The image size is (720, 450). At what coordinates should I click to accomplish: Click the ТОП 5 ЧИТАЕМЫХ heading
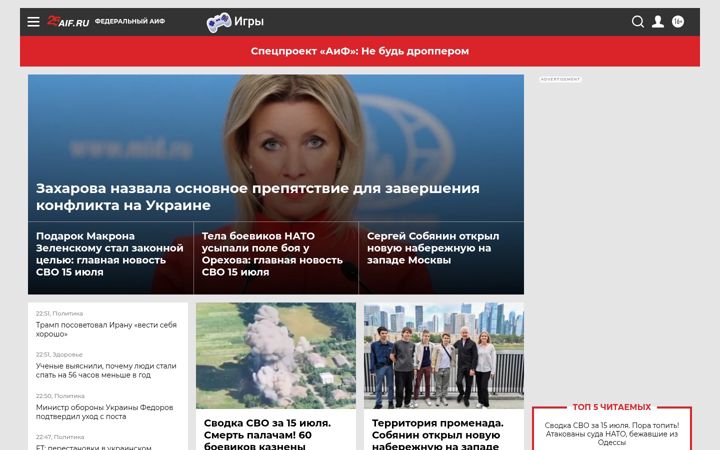tap(612, 407)
